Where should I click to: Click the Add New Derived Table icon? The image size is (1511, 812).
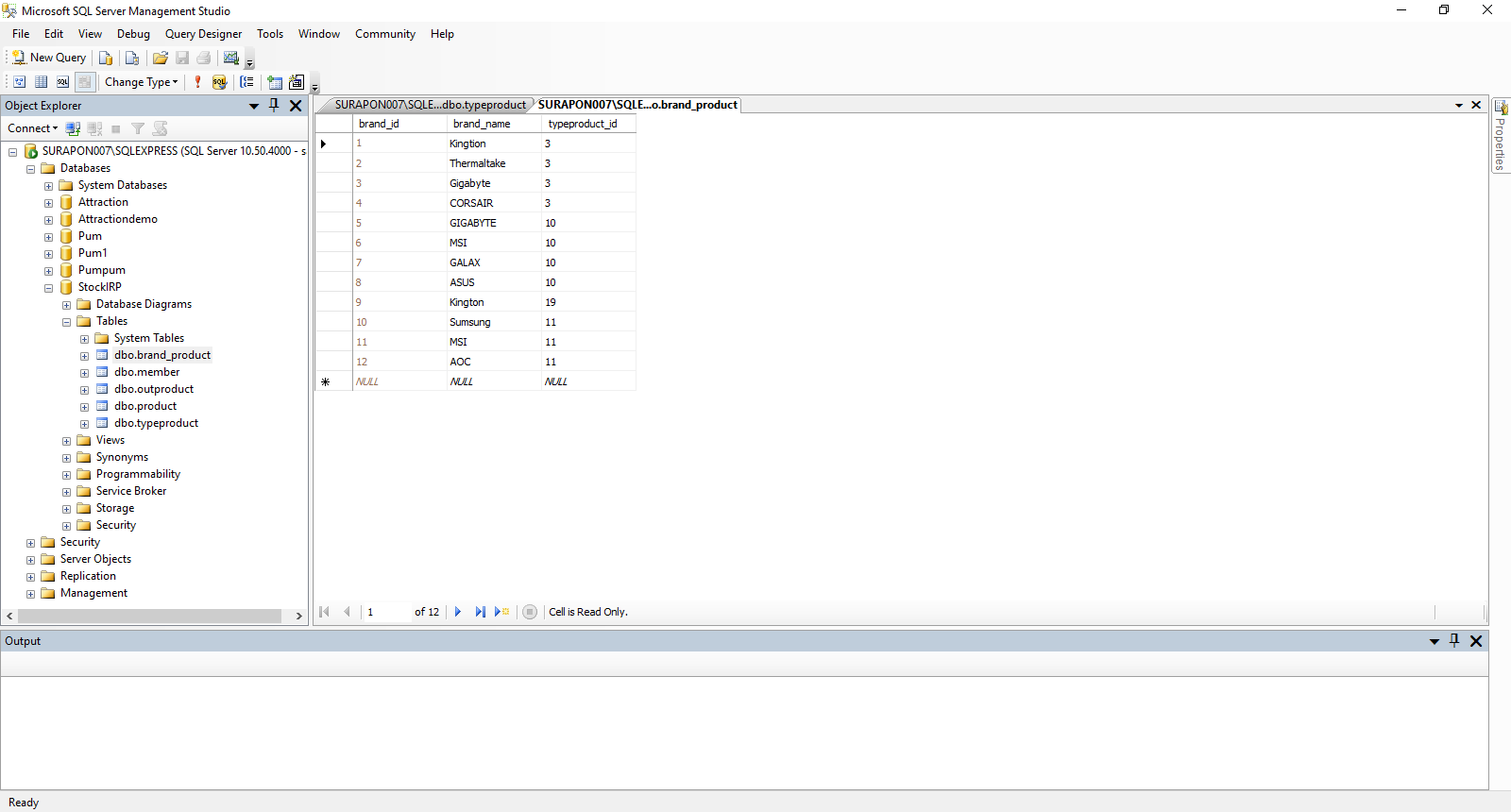tap(297, 82)
